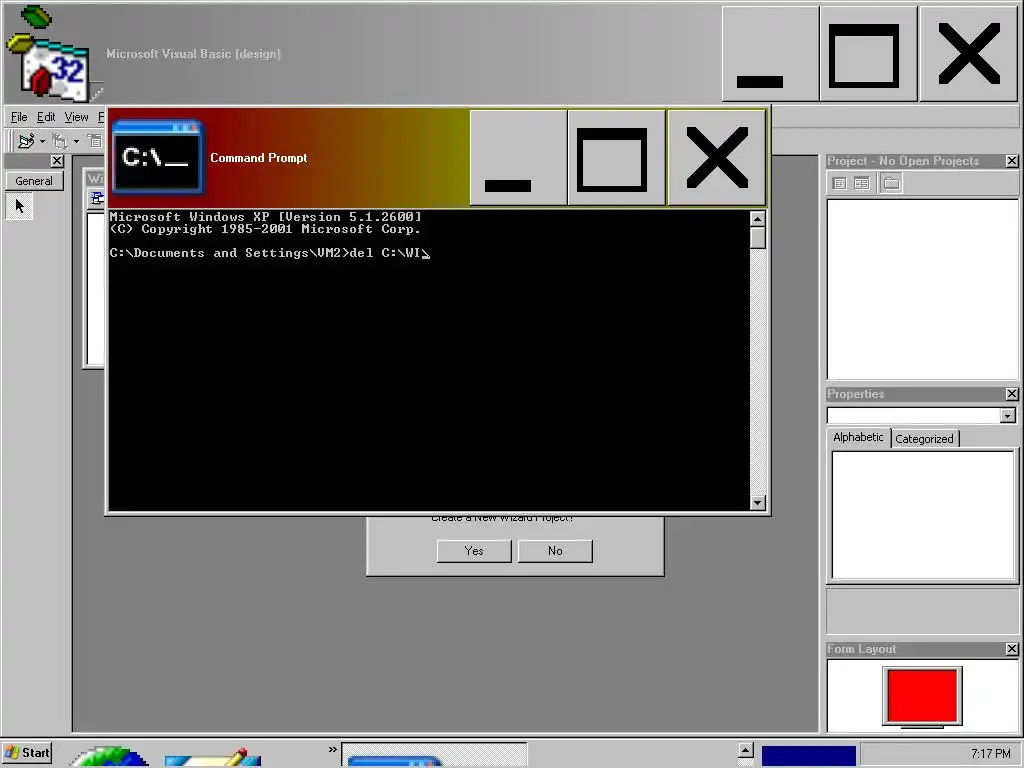
Task: Click the red form in Form Layout monitor
Action: 922,695
